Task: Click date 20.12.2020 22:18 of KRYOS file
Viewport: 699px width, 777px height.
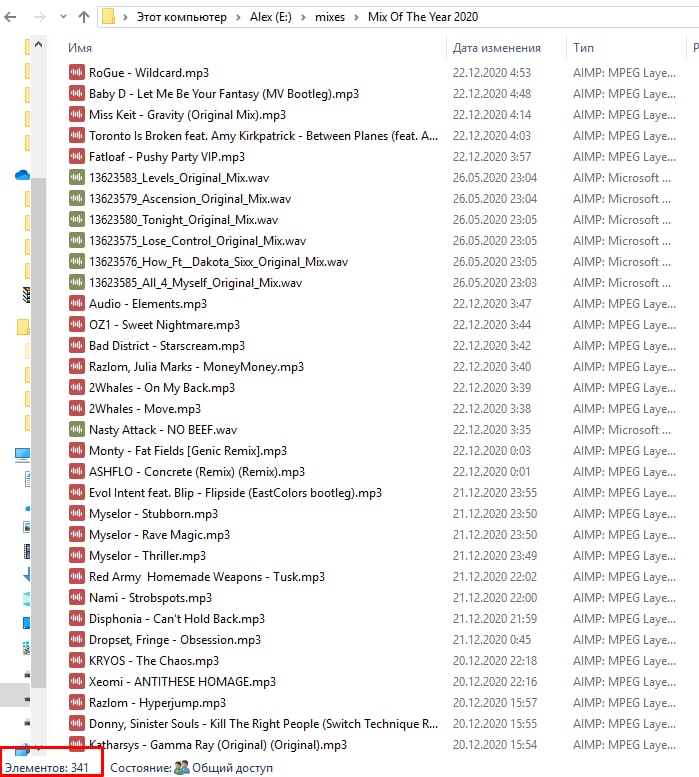Action: pos(494,661)
